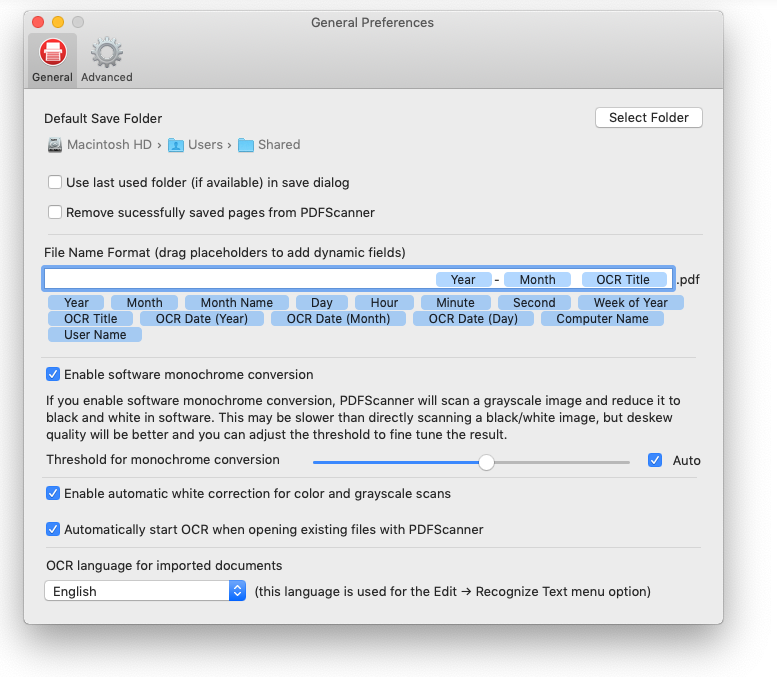Image resolution: width=777 pixels, height=677 pixels.
Task: Click the monochrome threshold slider knob
Action: (x=487, y=462)
